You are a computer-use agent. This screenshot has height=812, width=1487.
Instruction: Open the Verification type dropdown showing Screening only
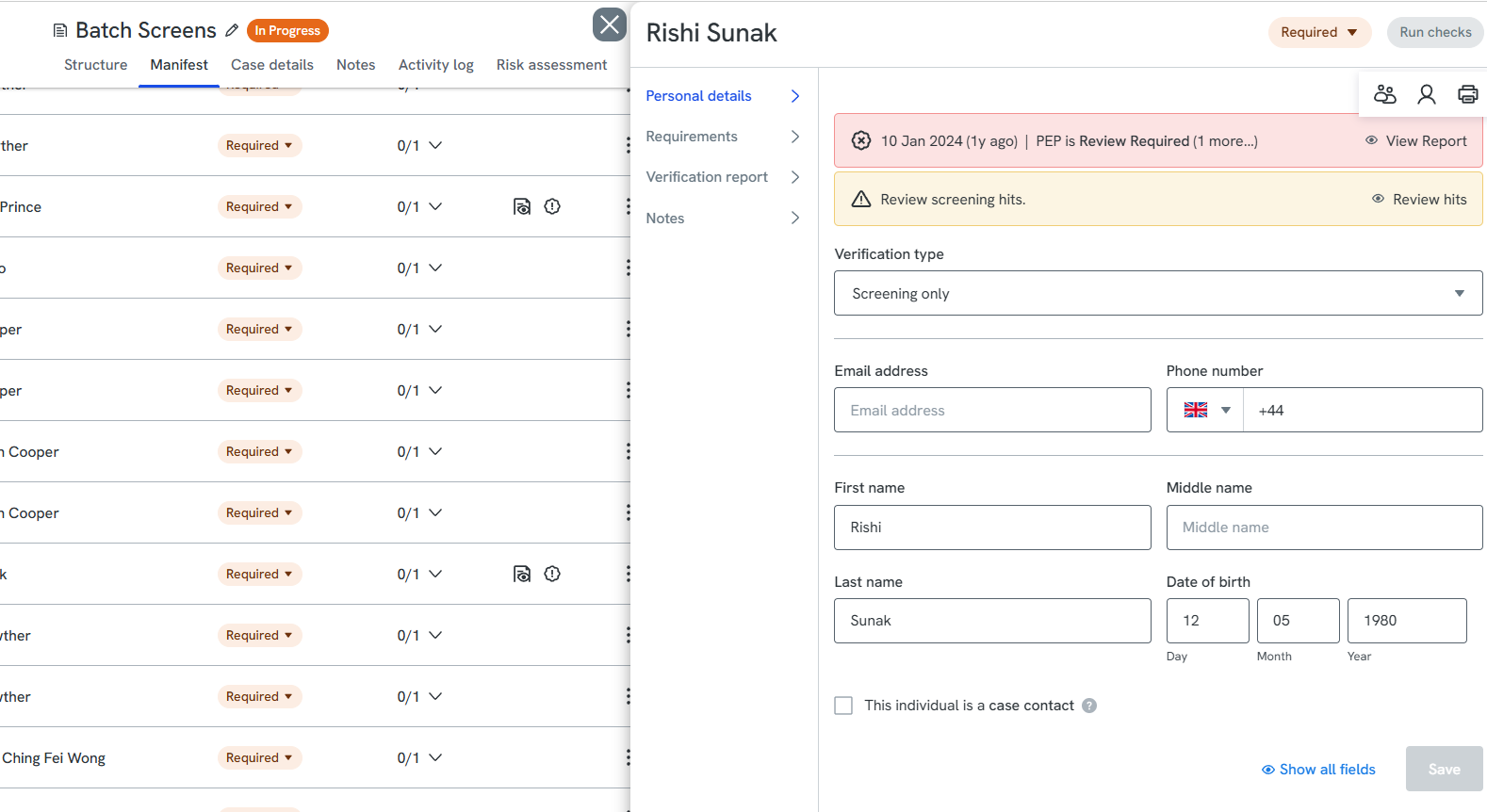click(1158, 293)
